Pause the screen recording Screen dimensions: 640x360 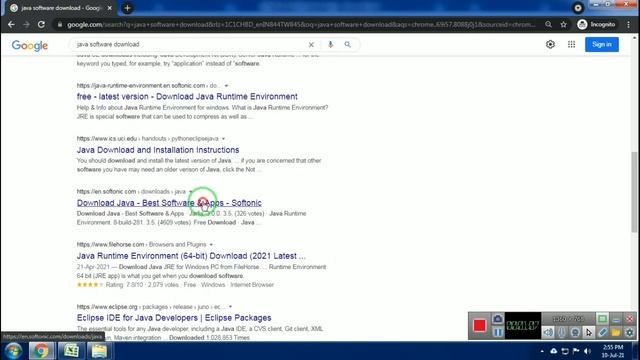tap(498, 332)
